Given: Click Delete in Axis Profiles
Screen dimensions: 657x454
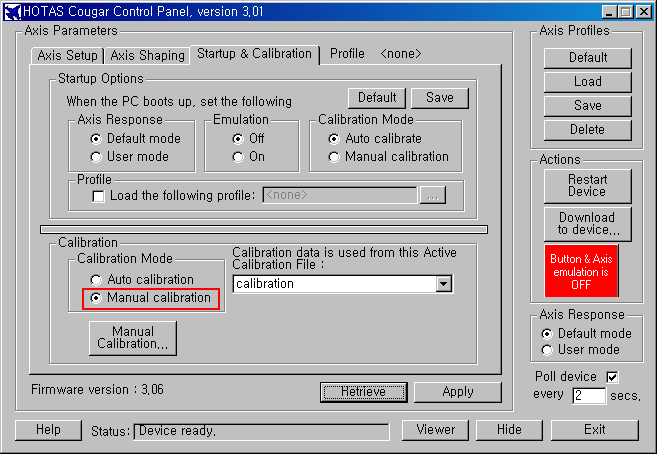Looking at the screenshot, I should point(587,130).
